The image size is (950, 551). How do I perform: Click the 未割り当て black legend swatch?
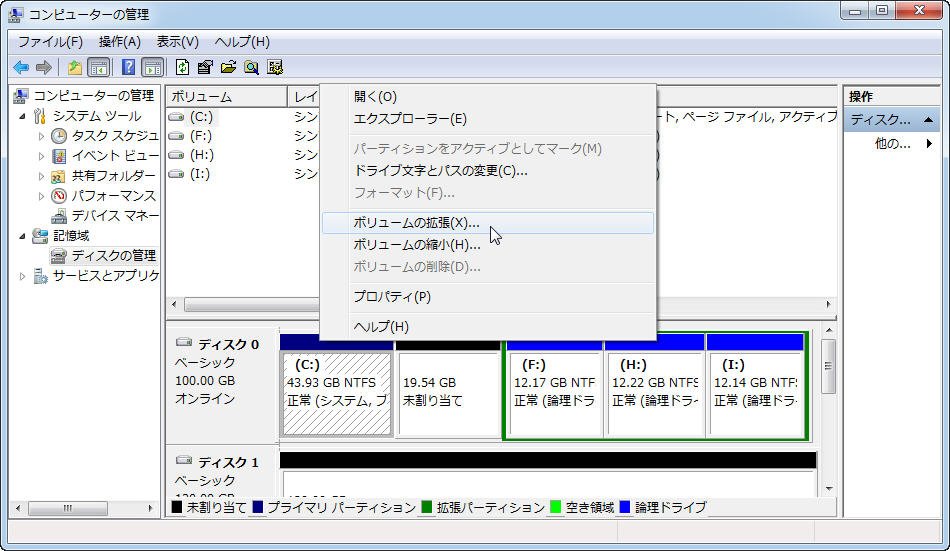177,507
